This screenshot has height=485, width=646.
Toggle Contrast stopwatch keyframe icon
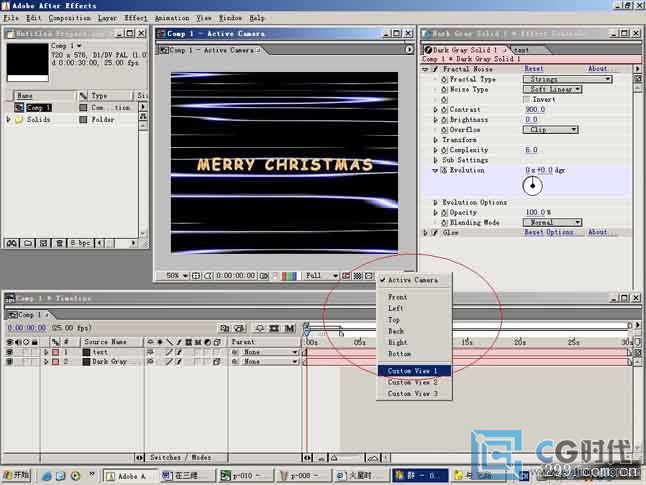coord(444,110)
